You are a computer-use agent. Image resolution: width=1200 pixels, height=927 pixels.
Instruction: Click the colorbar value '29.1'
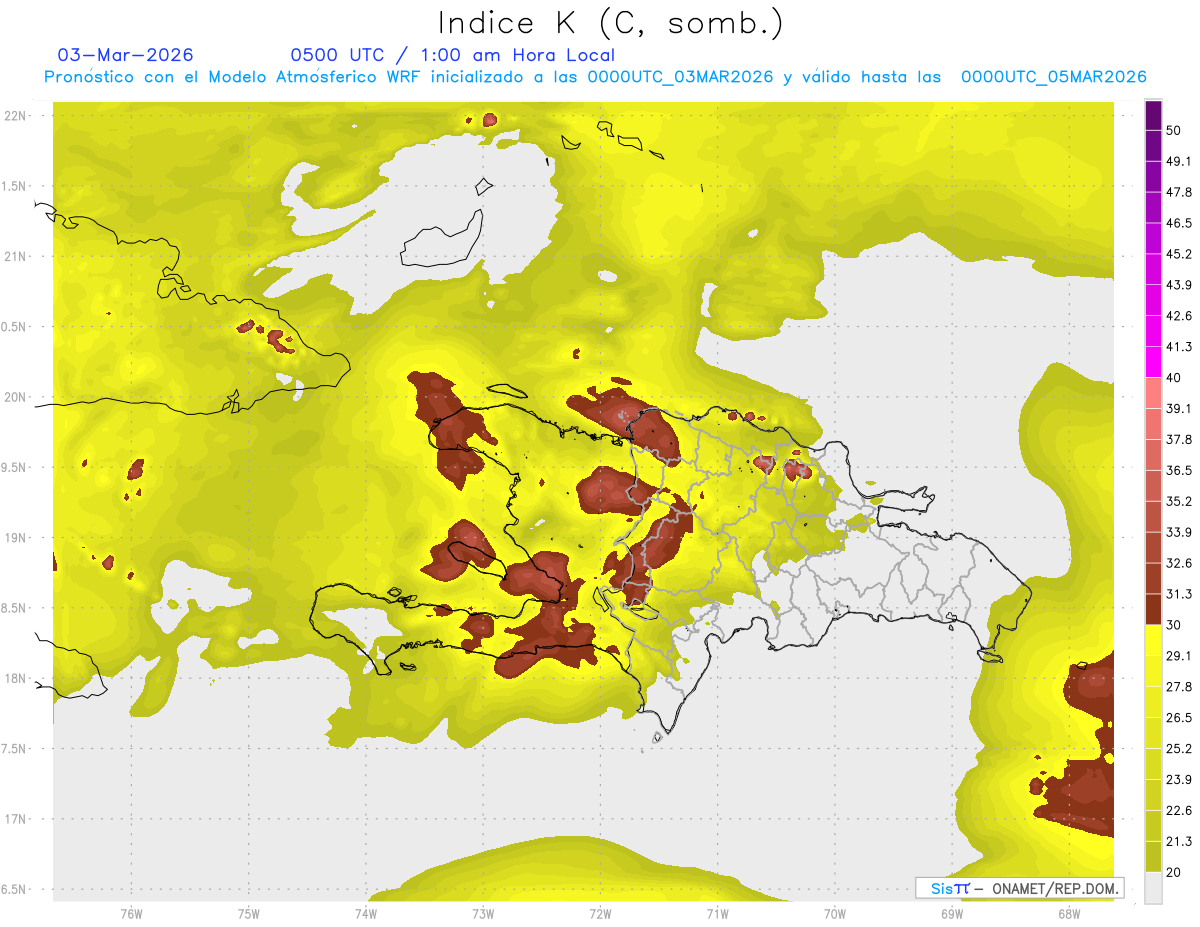1180,656
